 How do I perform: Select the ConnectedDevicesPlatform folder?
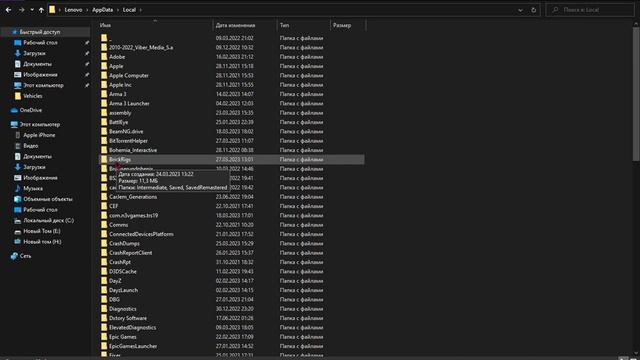point(141,234)
